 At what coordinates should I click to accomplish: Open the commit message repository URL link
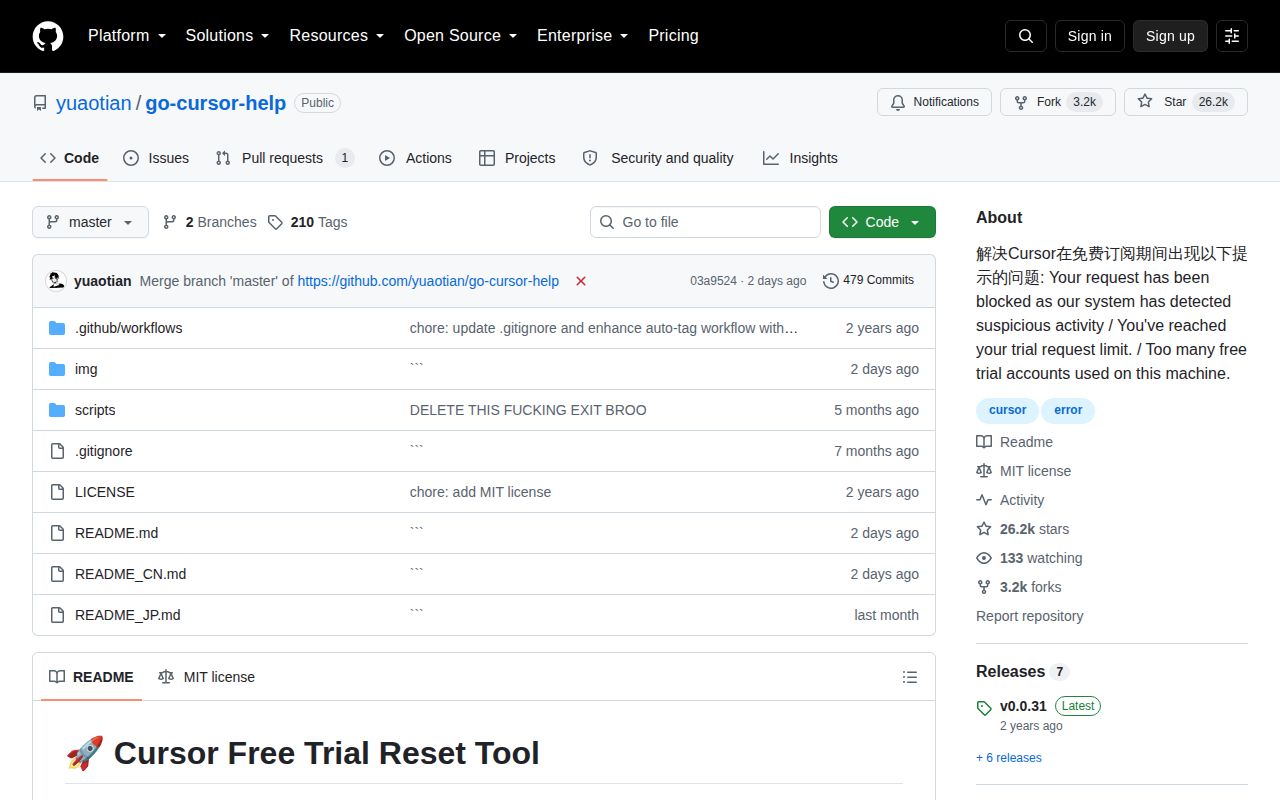coord(428,281)
